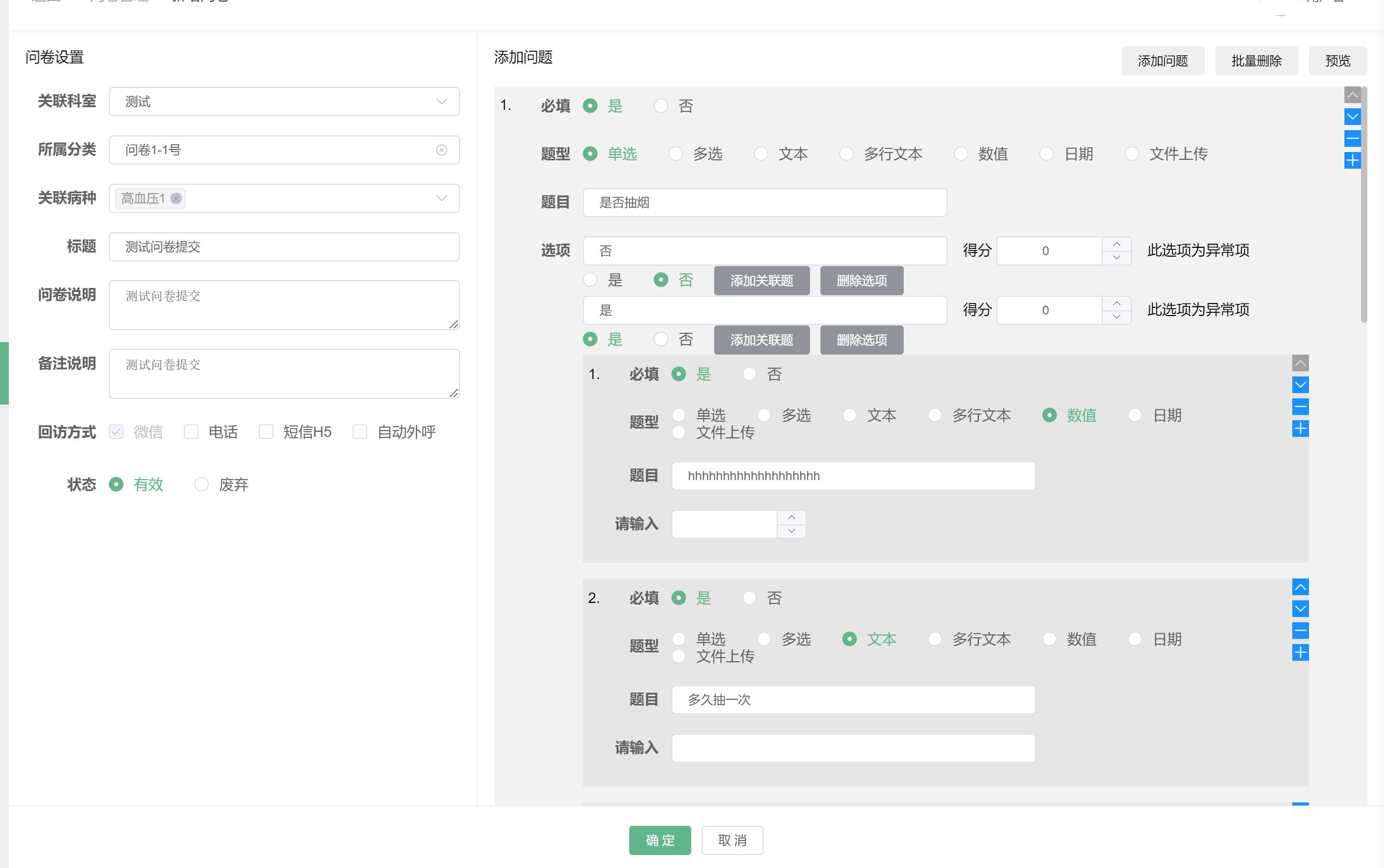
Task: Set main question 必填 to 否
Action: point(661,106)
